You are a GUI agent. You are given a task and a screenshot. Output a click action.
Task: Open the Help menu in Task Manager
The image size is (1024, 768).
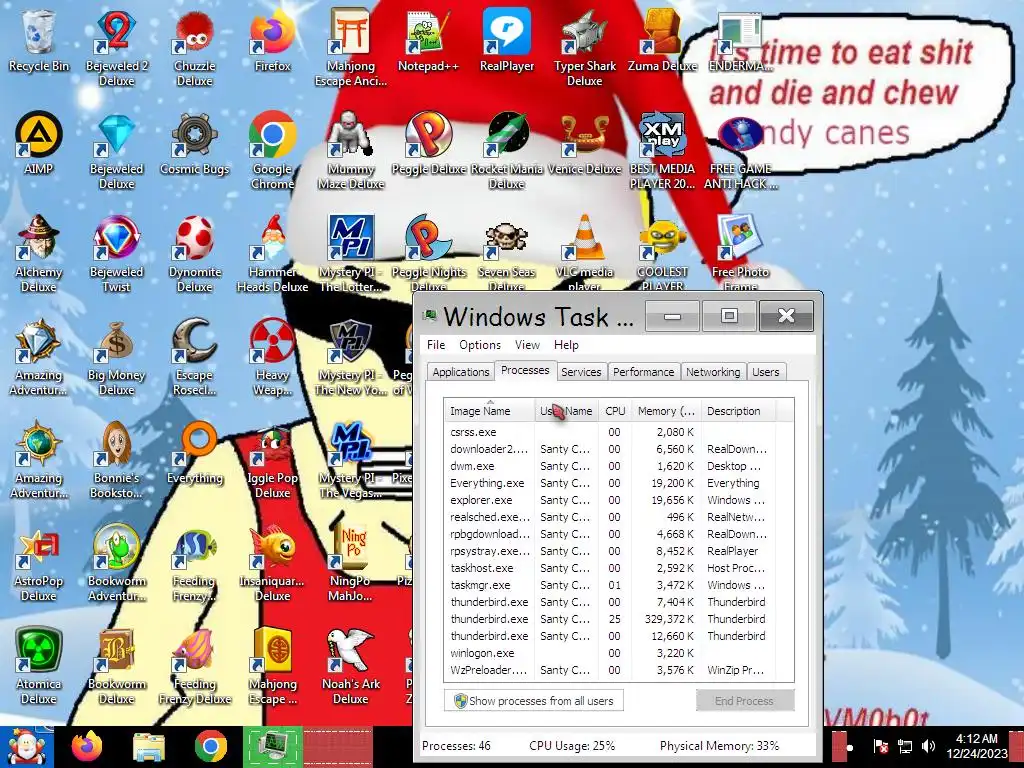click(x=566, y=345)
